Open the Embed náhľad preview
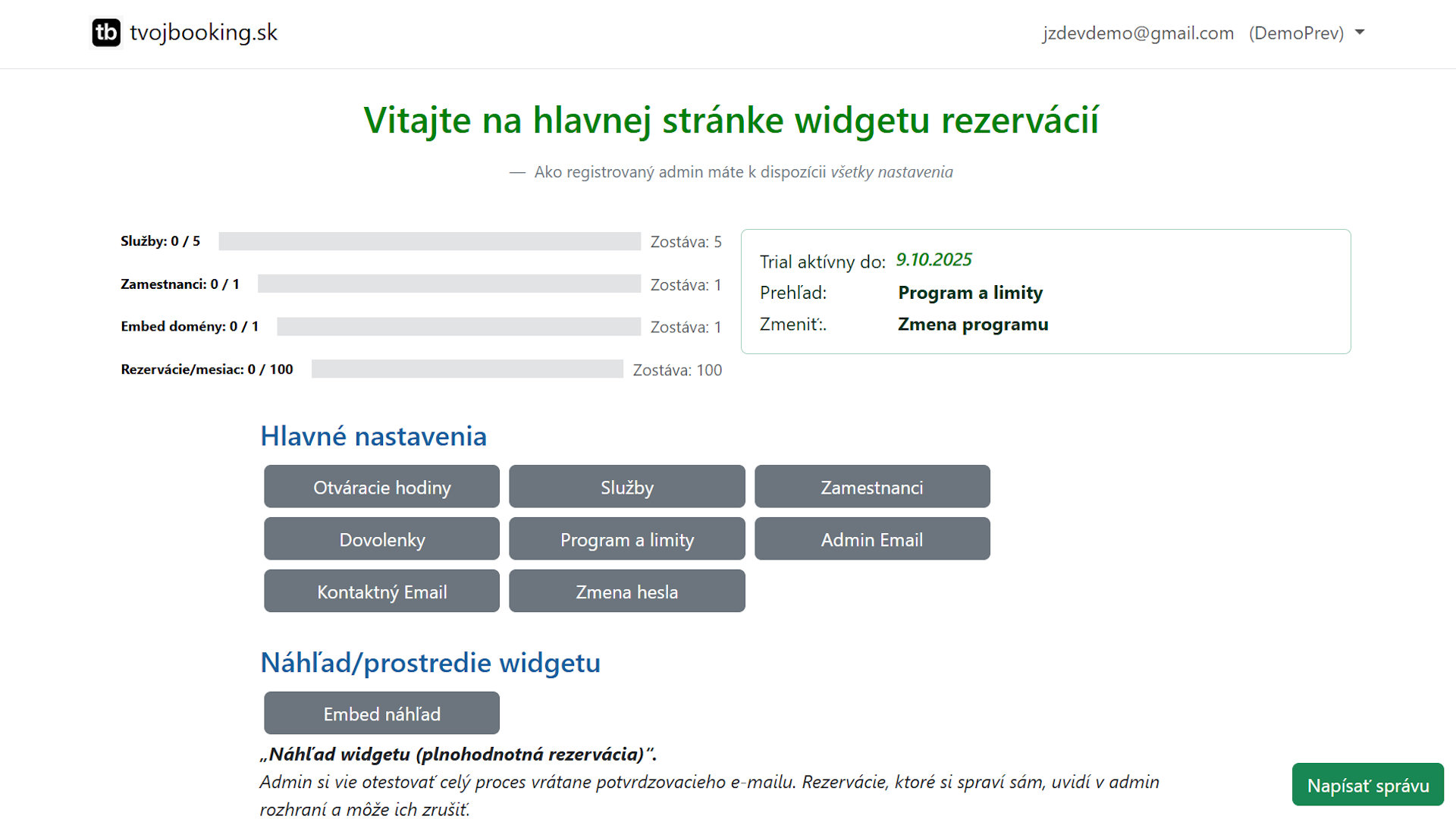The height and width of the screenshot is (819, 1456). (x=381, y=714)
